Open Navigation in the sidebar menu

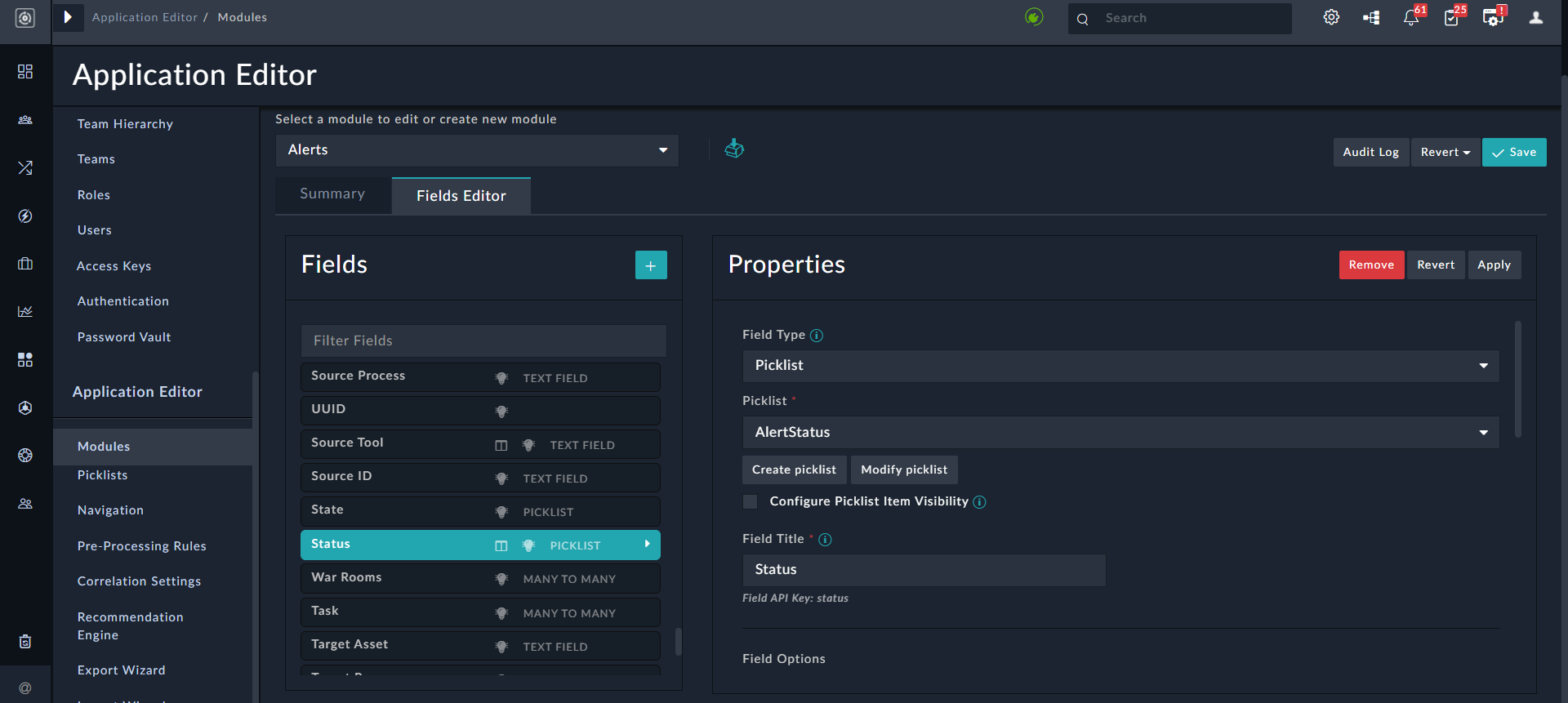click(x=110, y=510)
